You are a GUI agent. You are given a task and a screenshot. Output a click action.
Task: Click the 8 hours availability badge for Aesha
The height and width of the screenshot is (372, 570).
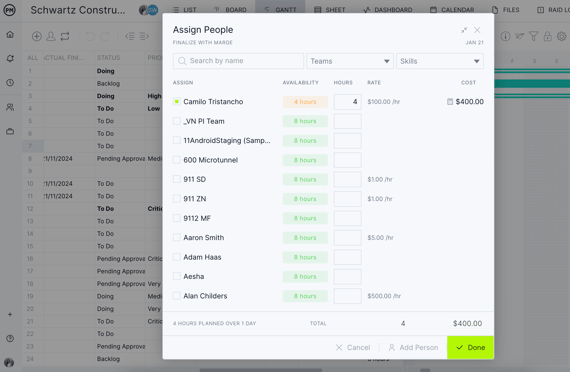tap(305, 277)
